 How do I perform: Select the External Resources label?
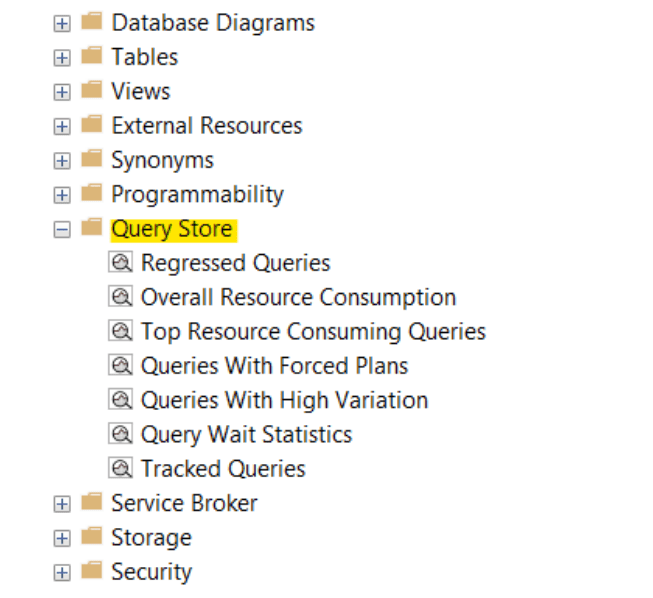[207, 125]
